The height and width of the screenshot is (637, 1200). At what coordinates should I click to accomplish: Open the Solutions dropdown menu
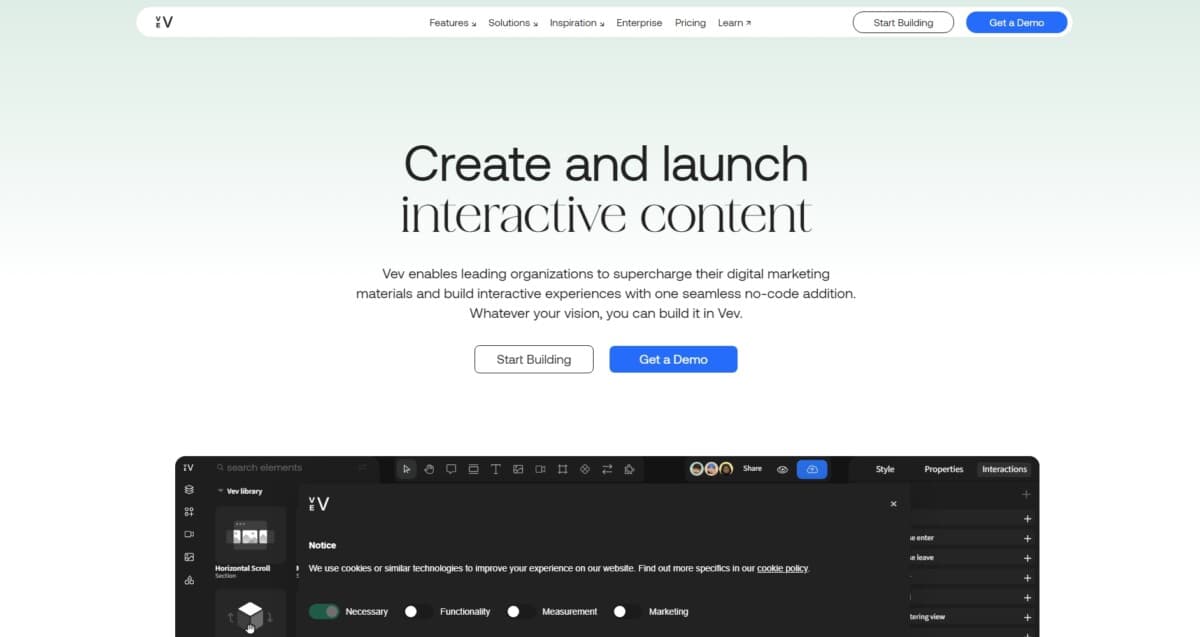pyautogui.click(x=512, y=23)
